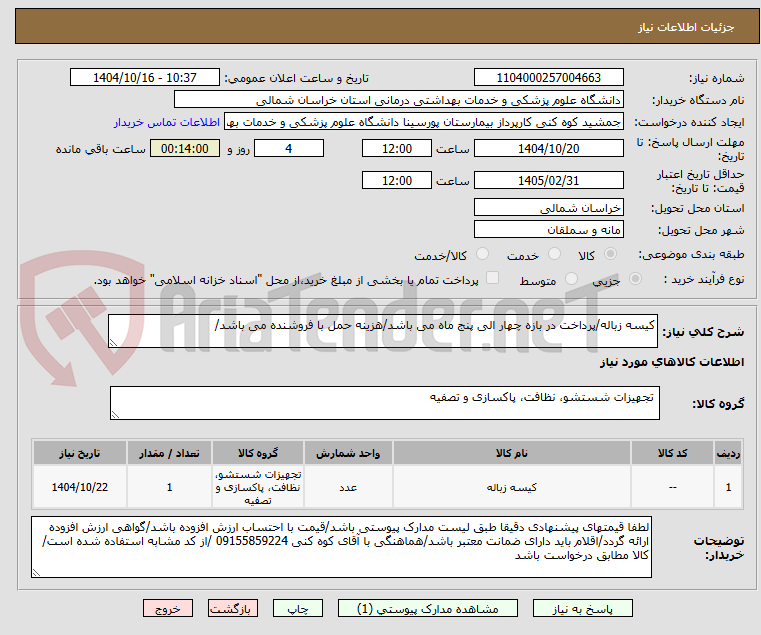Click the goods group textarea
Image resolution: width=761 pixels, height=635 pixels.
pos(384,403)
